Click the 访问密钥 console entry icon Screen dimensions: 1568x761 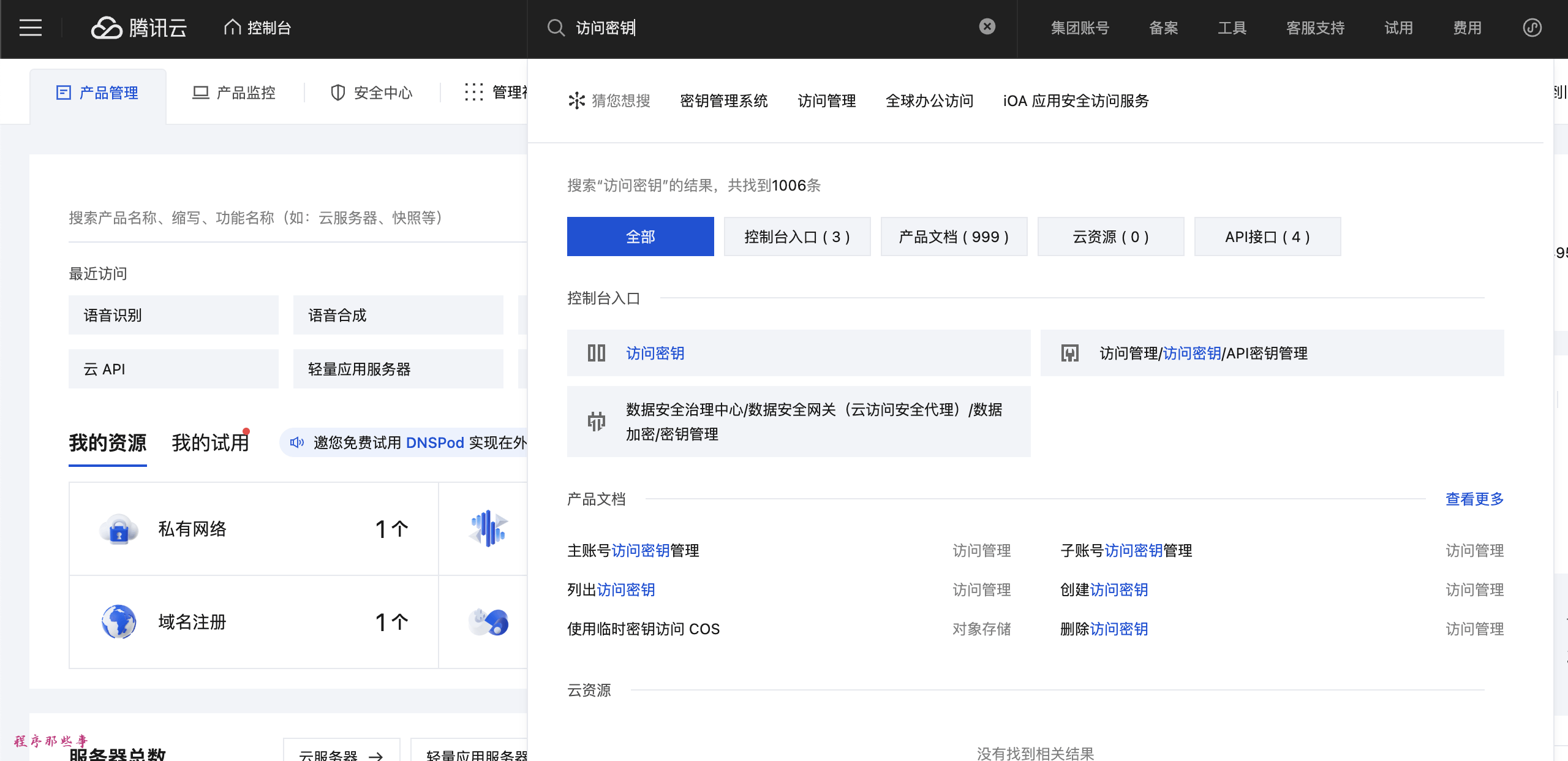pos(596,353)
